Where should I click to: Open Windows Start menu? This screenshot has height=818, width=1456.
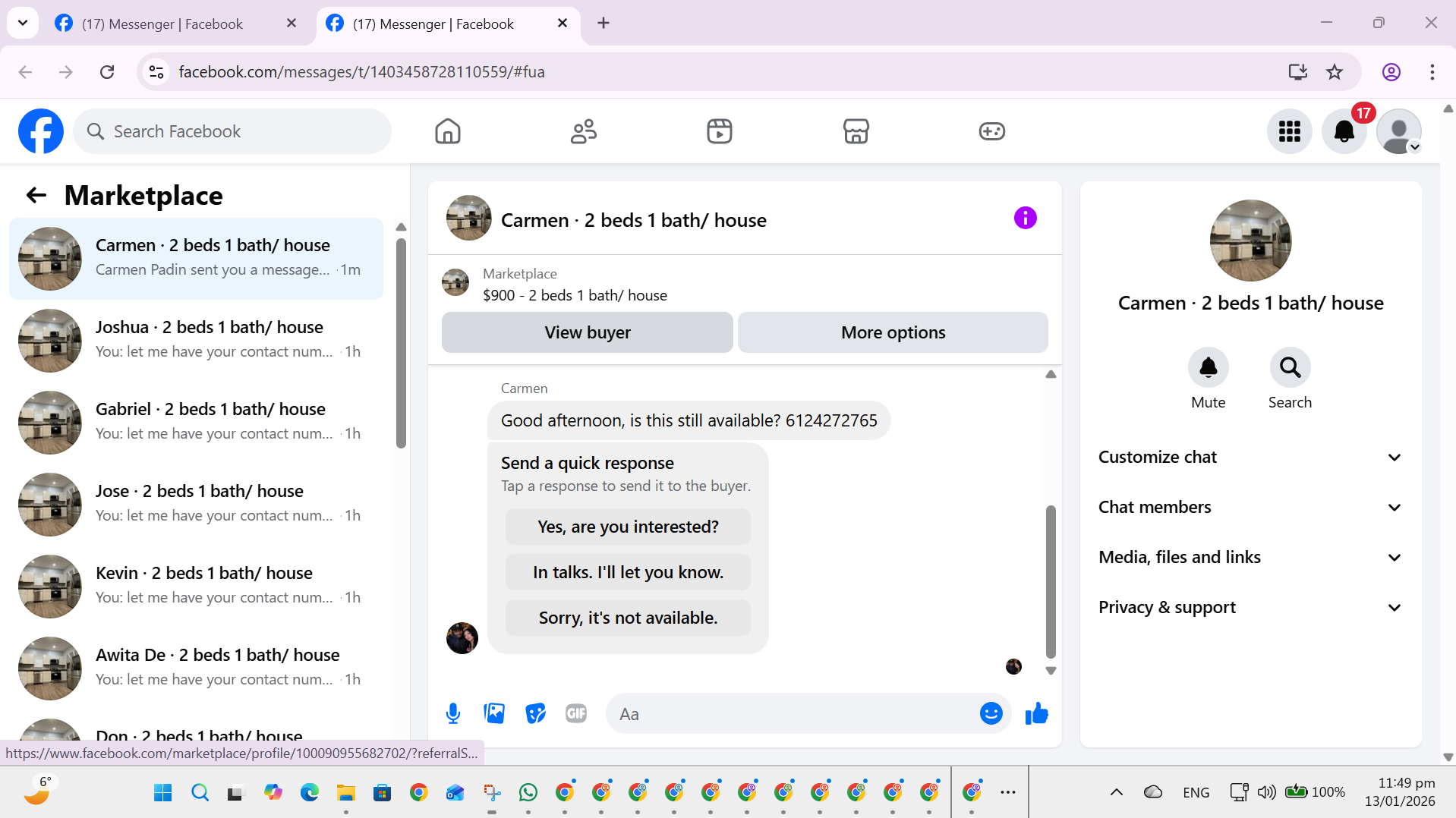(x=162, y=793)
